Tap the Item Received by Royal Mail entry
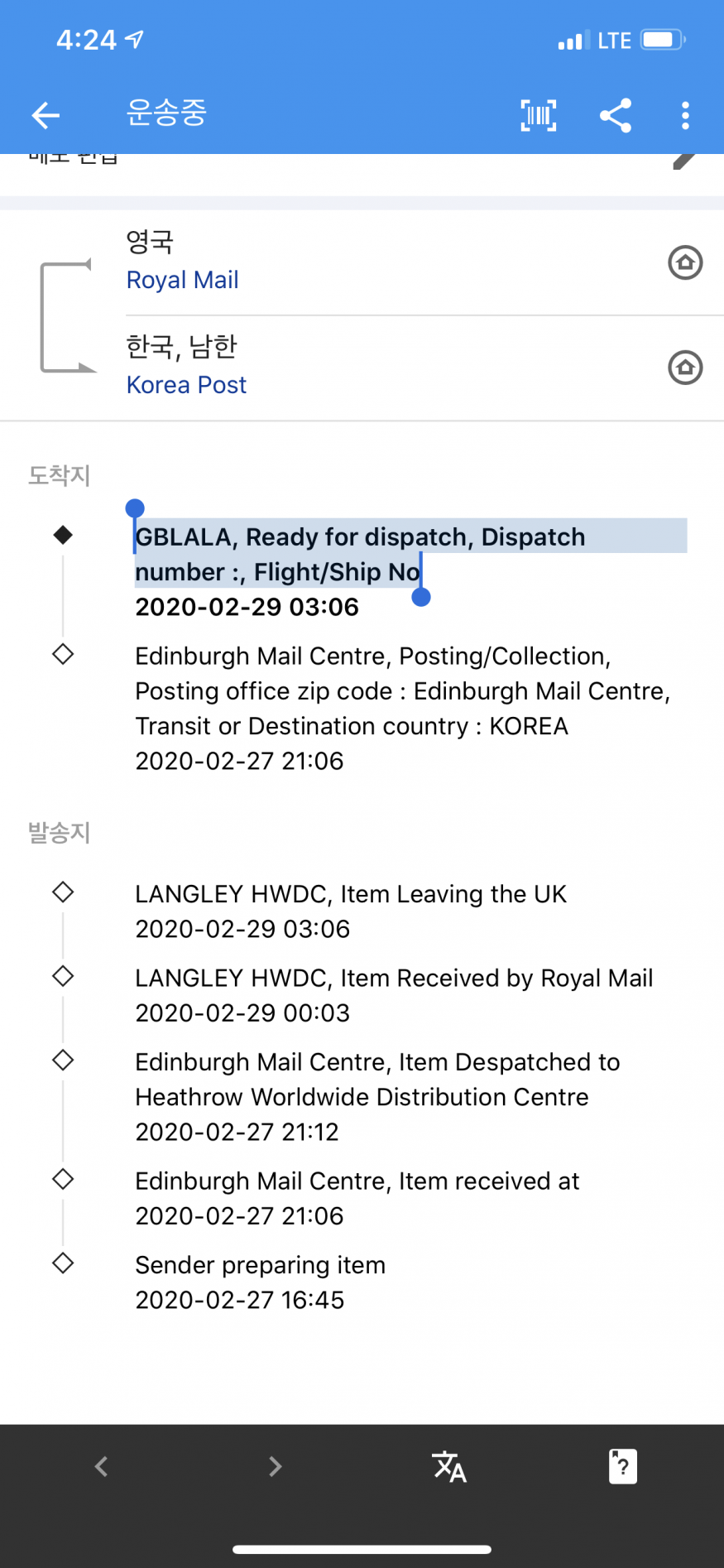 pos(394,994)
